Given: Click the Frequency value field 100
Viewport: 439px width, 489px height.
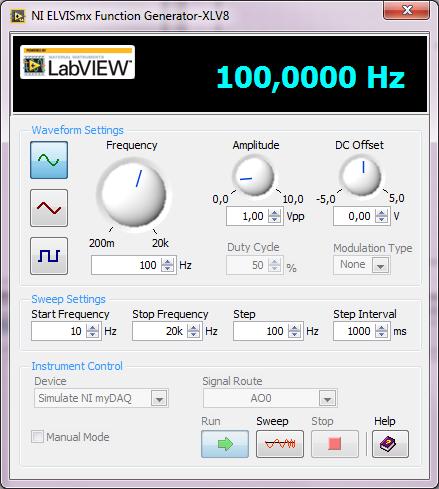Looking at the screenshot, I should 126,265.
